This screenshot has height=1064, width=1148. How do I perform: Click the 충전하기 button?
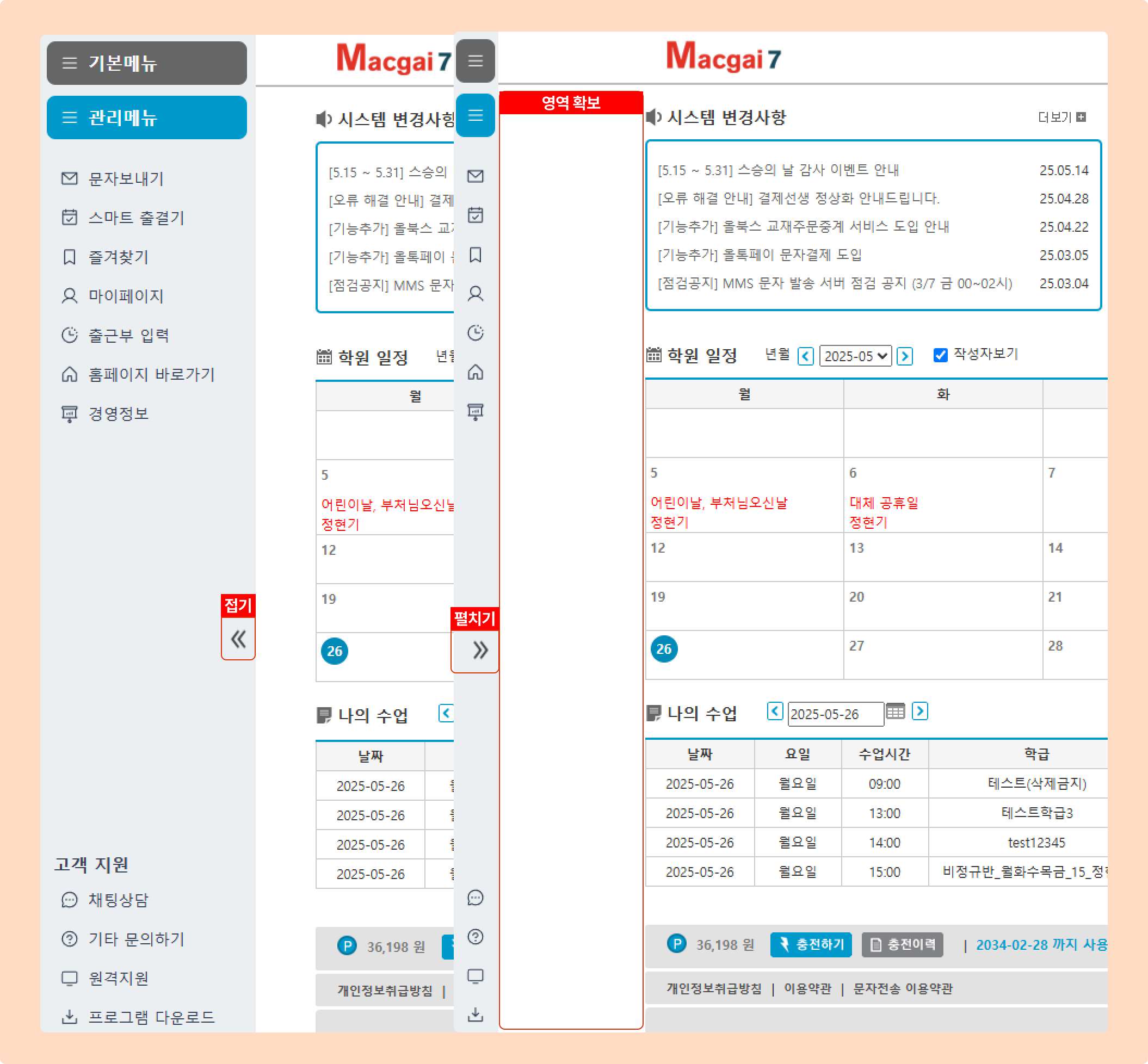point(811,944)
